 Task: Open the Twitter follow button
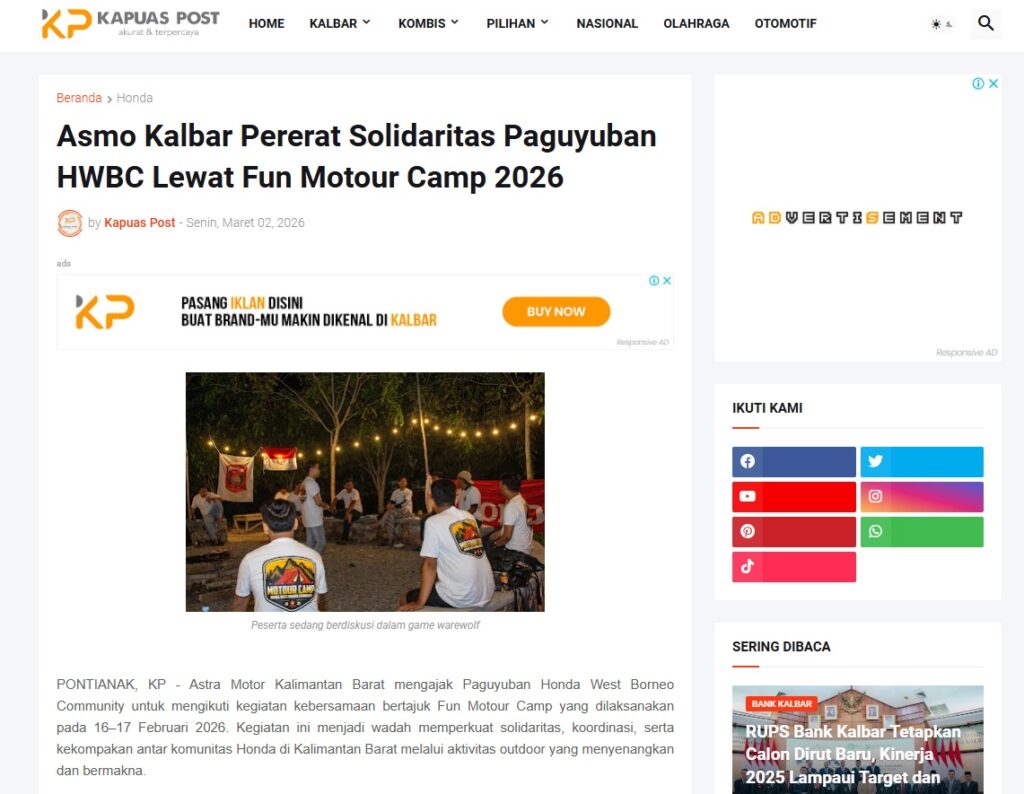point(921,462)
